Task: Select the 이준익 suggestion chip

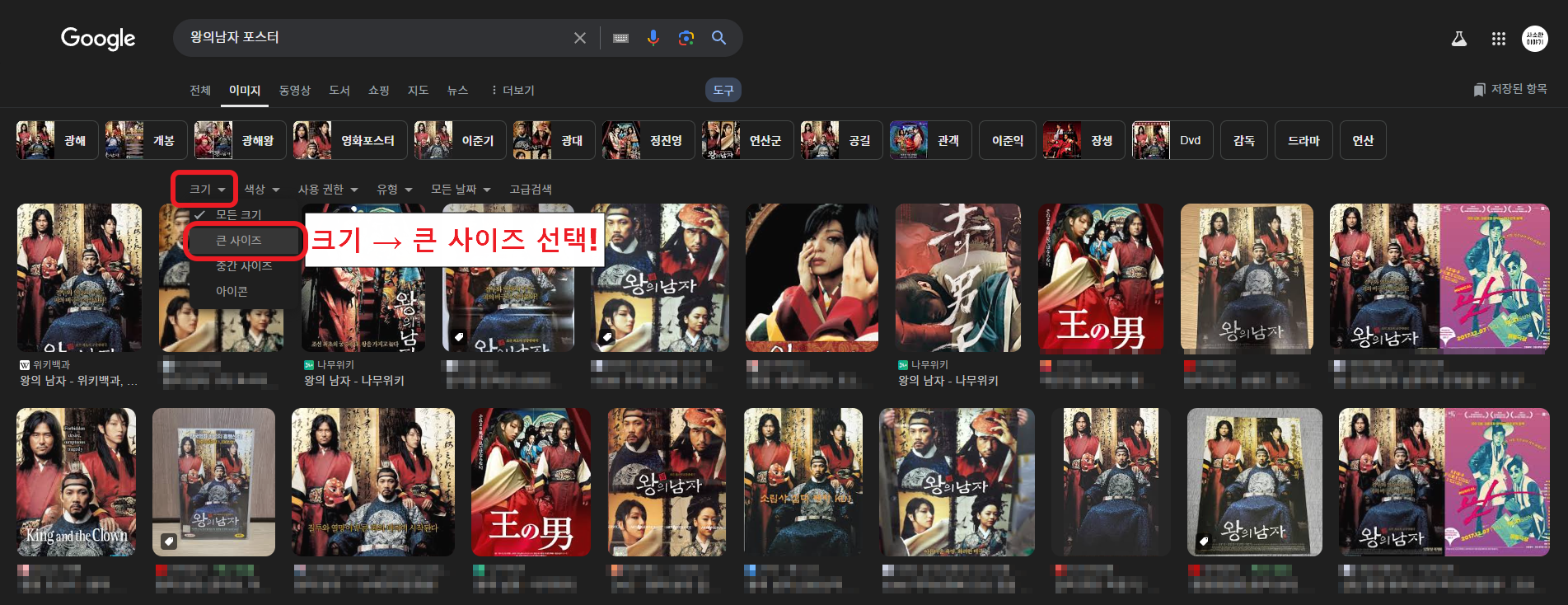Action: [x=1007, y=140]
